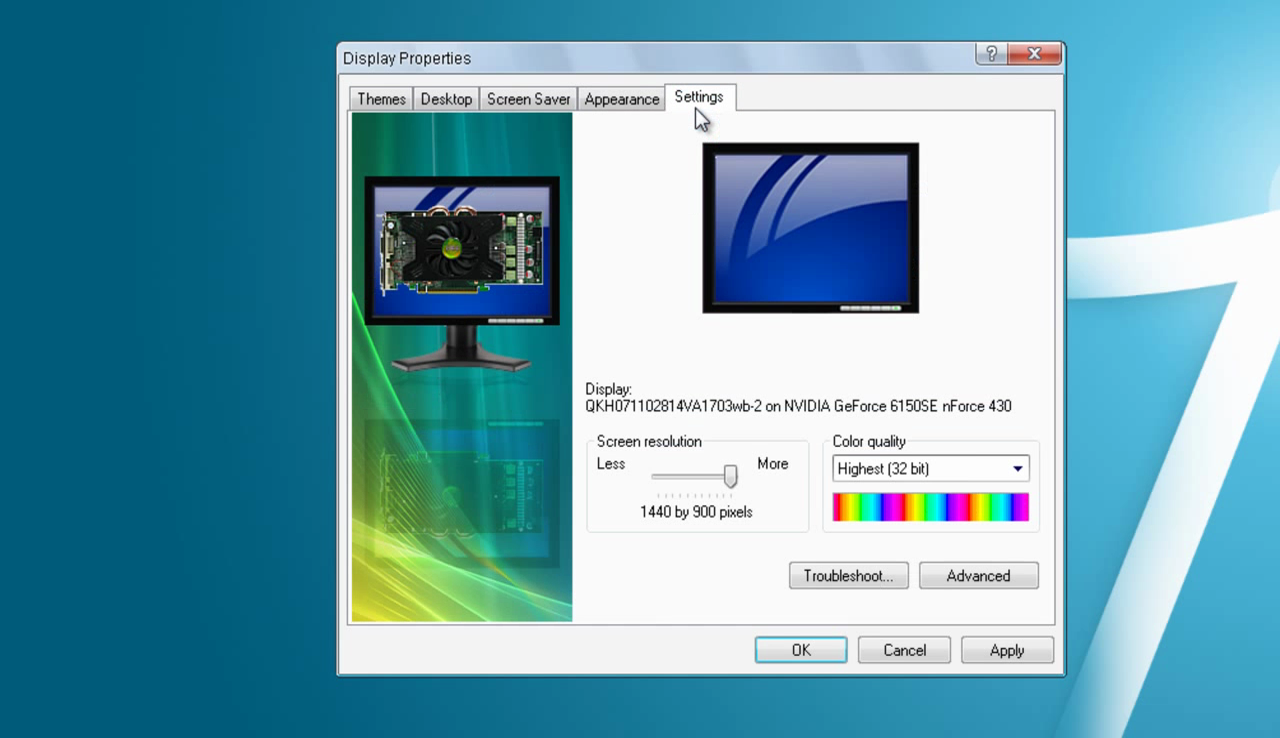1280x738 pixels.
Task: Click the screen resolution slider handle
Action: click(x=731, y=476)
